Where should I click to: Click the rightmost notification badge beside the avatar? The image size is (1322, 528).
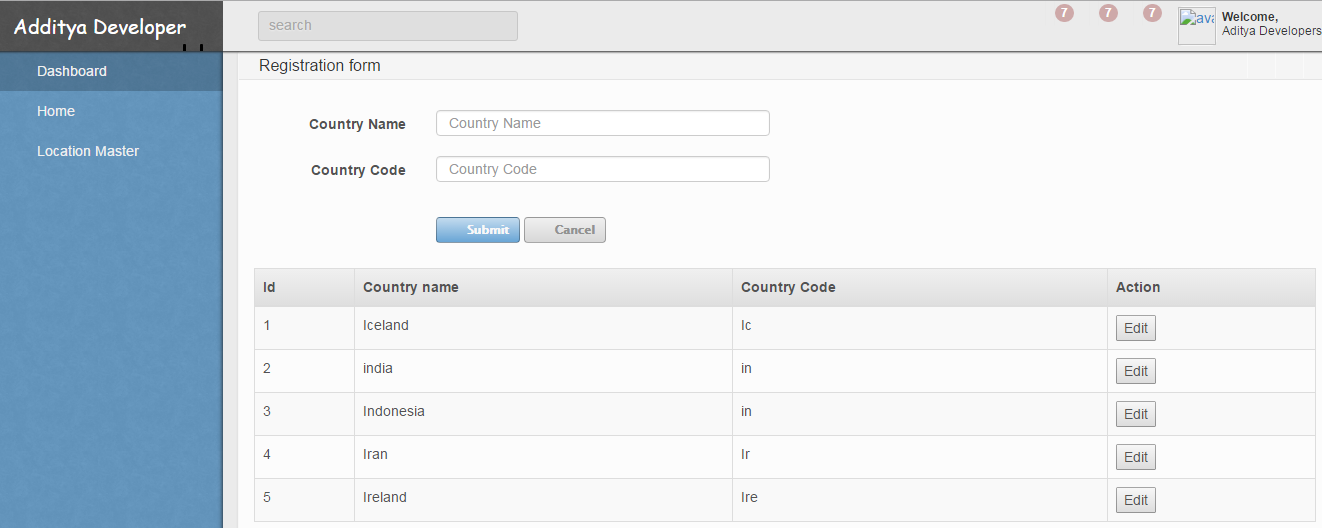click(1152, 13)
